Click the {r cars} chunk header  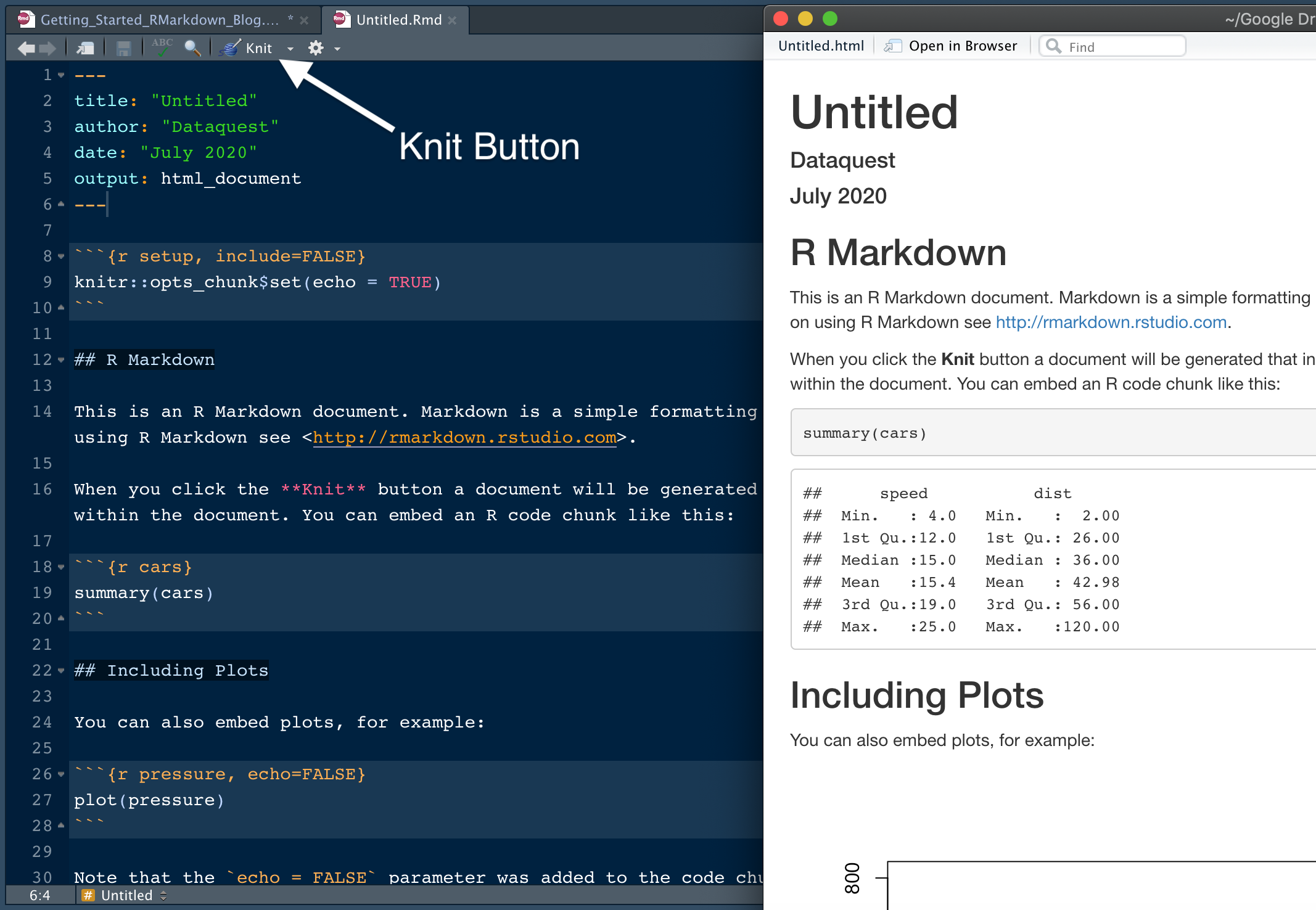pos(133,567)
